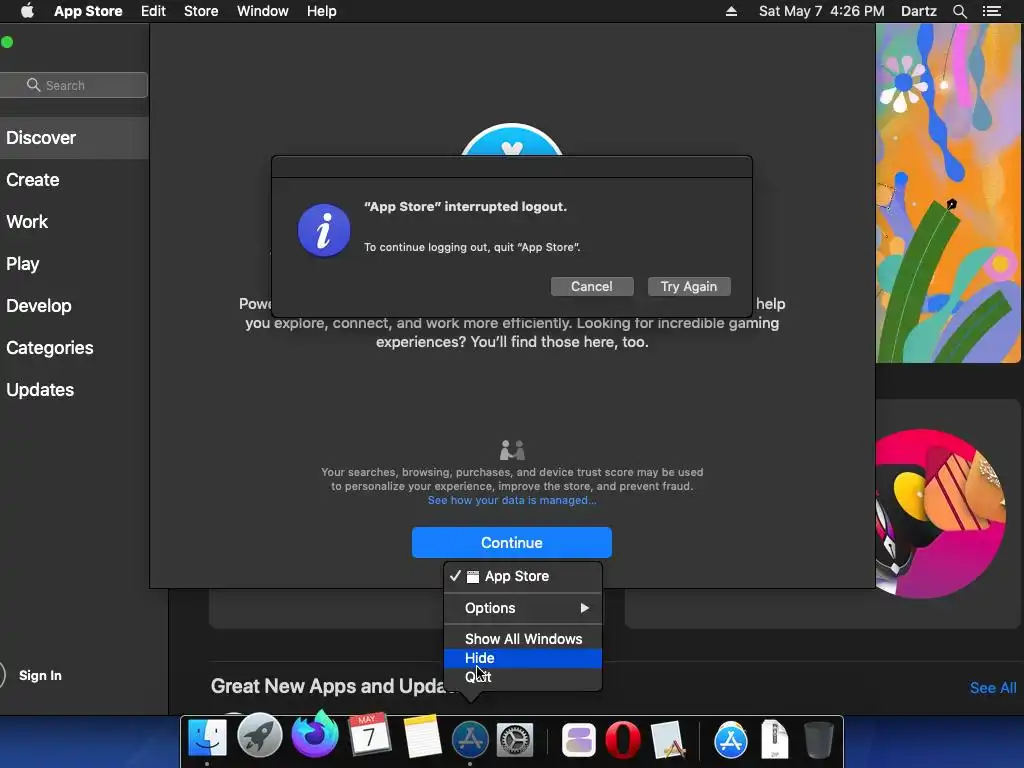Select Work in the sidebar
The width and height of the screenshot is (1024, 768).
tap(74, 222)
